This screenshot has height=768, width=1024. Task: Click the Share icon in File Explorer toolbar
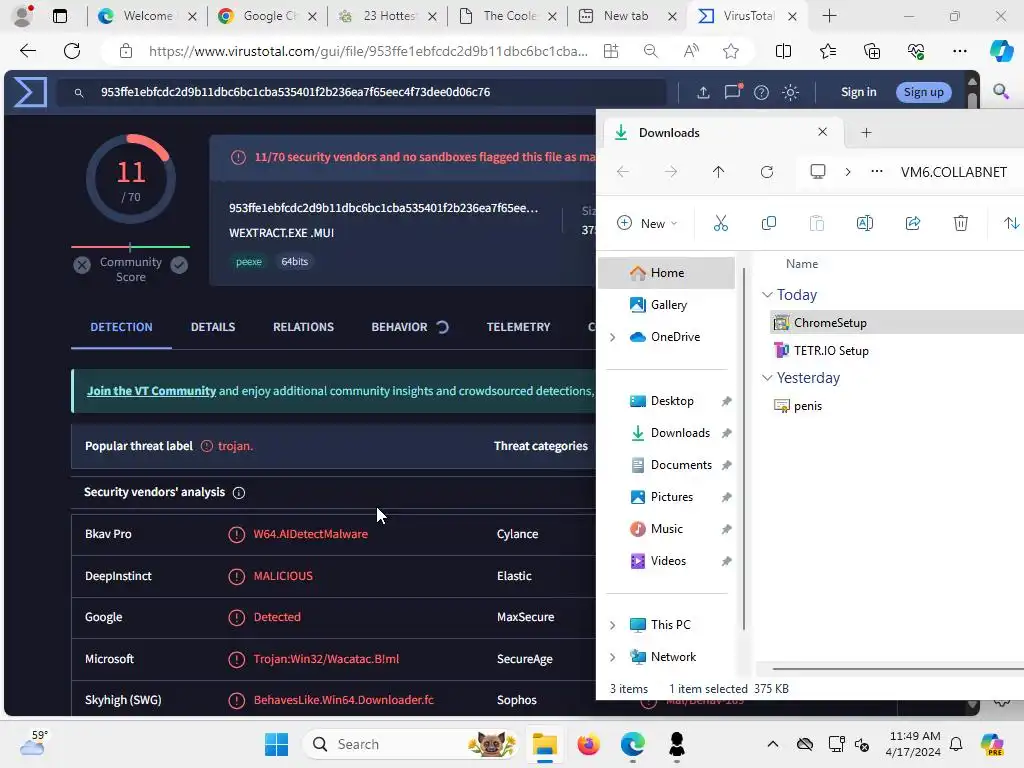(913, 223)
